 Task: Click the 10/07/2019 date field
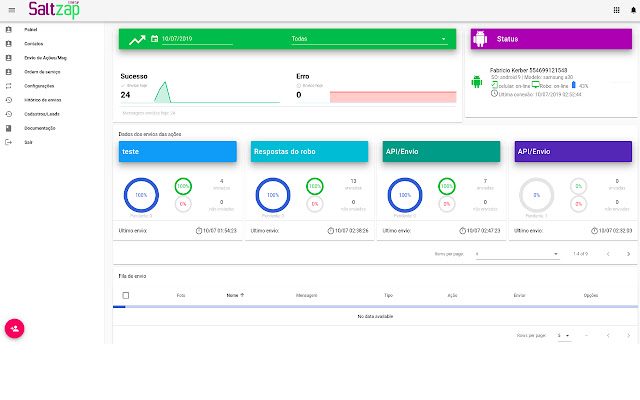pyautogui.click(x=197, y=39)
